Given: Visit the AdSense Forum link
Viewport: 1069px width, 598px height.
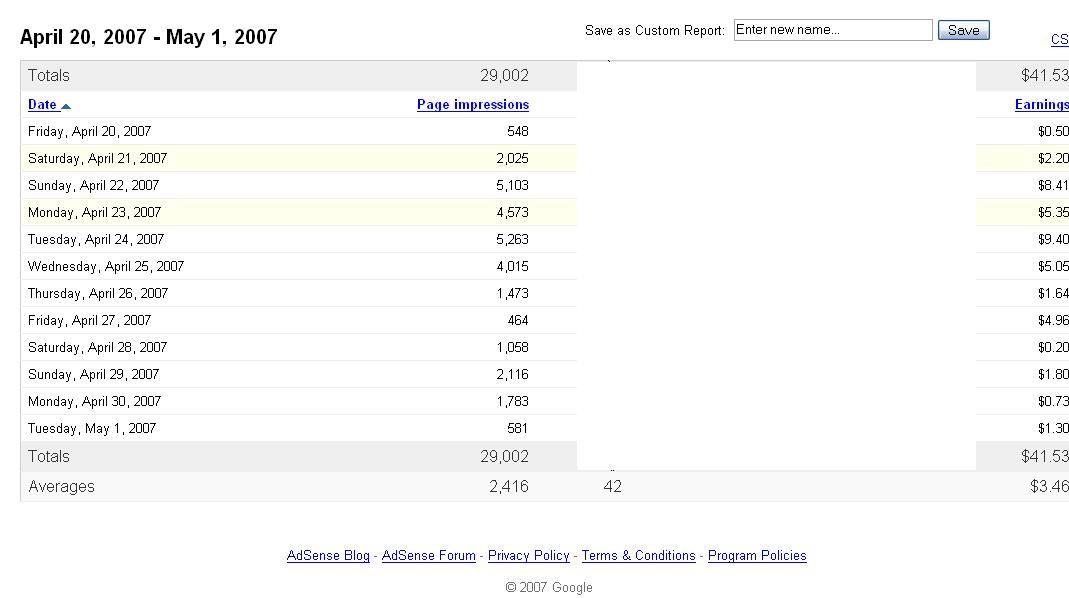Looking at the screenshot, I should [428, 555].
